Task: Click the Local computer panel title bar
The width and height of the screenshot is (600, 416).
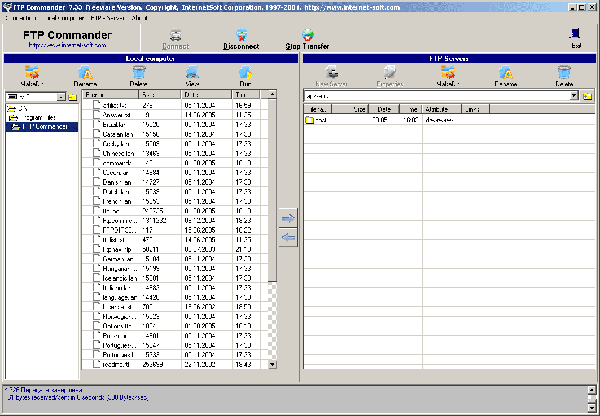Action: point(151,59)
